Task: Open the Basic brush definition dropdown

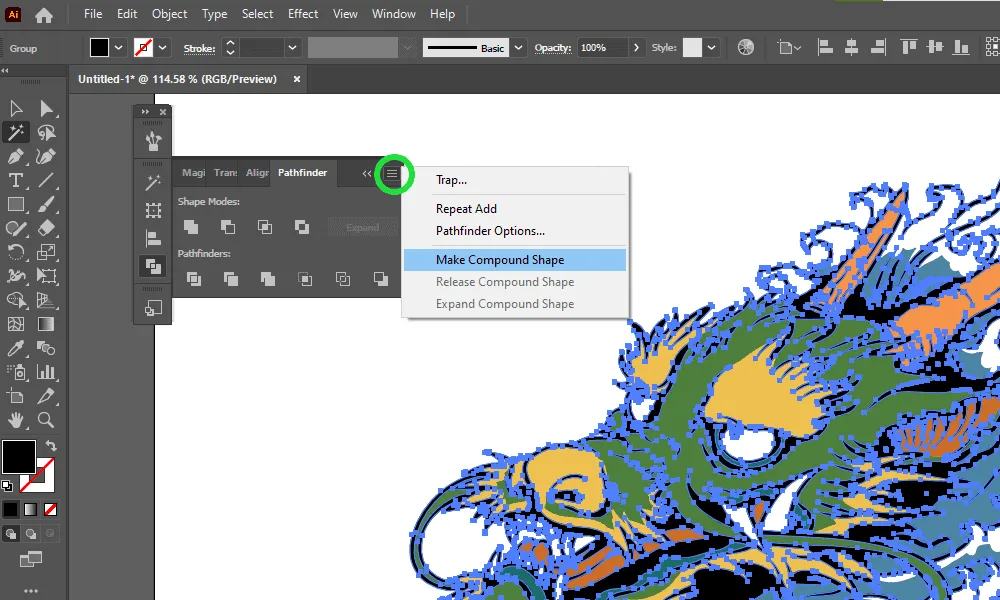Action: pyautogui.click(x=518, y=48)
